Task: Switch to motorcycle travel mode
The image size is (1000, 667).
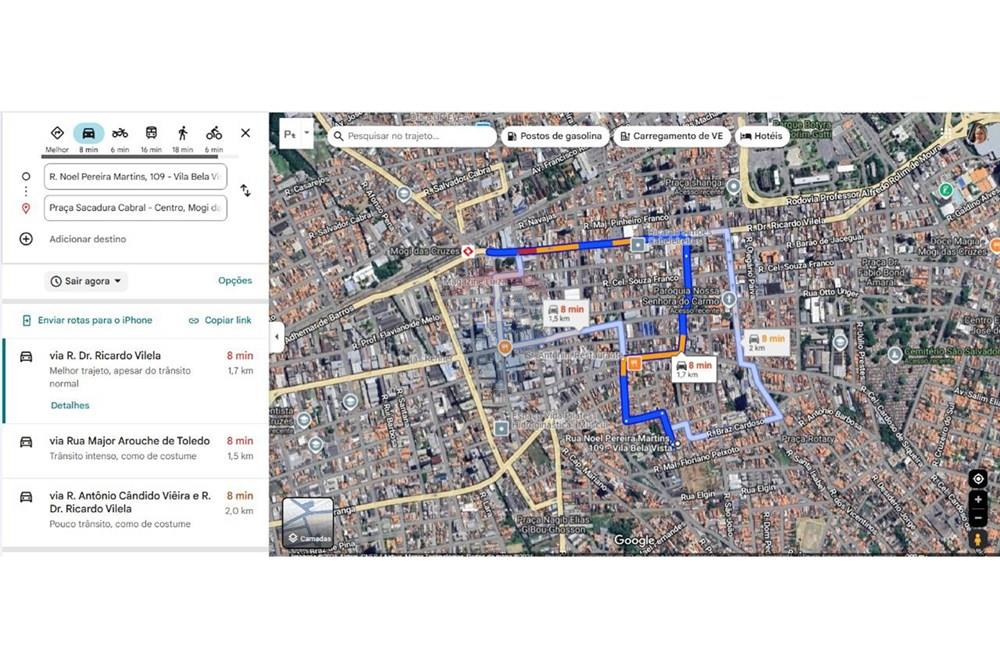Action: pos(120,134)
